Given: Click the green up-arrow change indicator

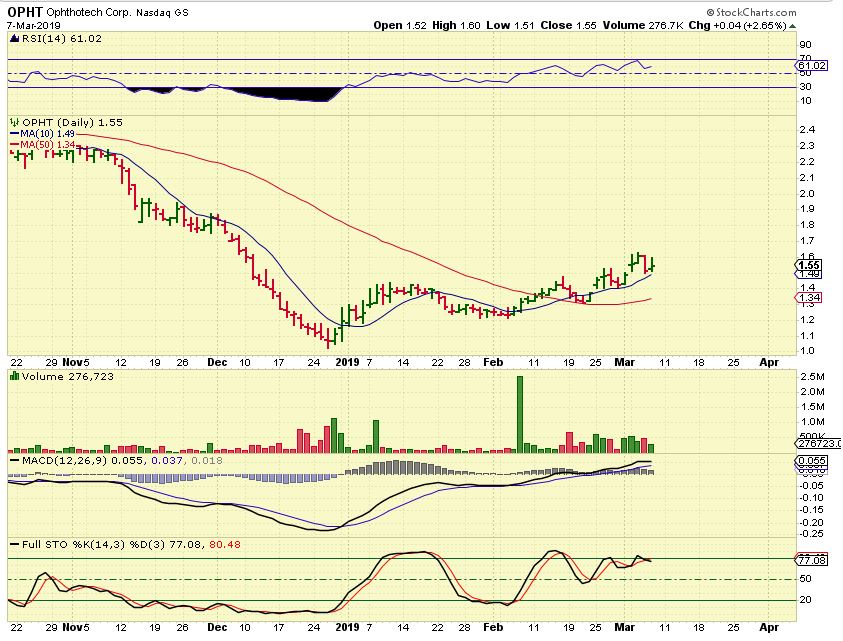Looking at the screenshot, I should pyautogui.click(x=792, y=26).
